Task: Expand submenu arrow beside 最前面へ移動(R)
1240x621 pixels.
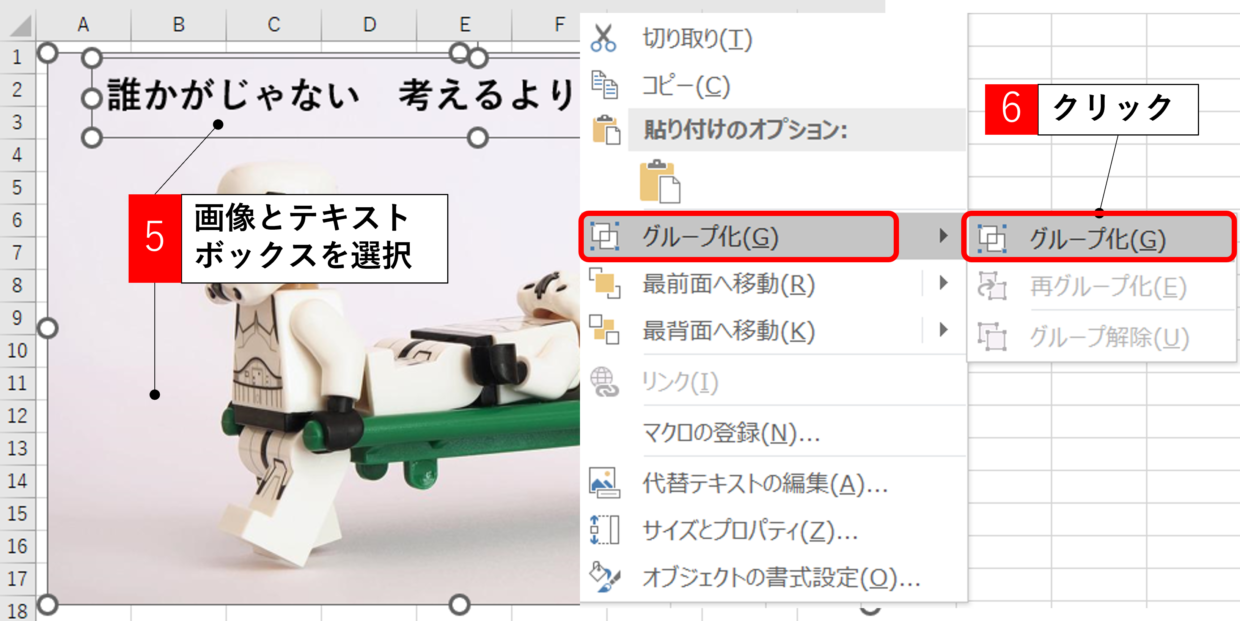Action: coord(942,284)
